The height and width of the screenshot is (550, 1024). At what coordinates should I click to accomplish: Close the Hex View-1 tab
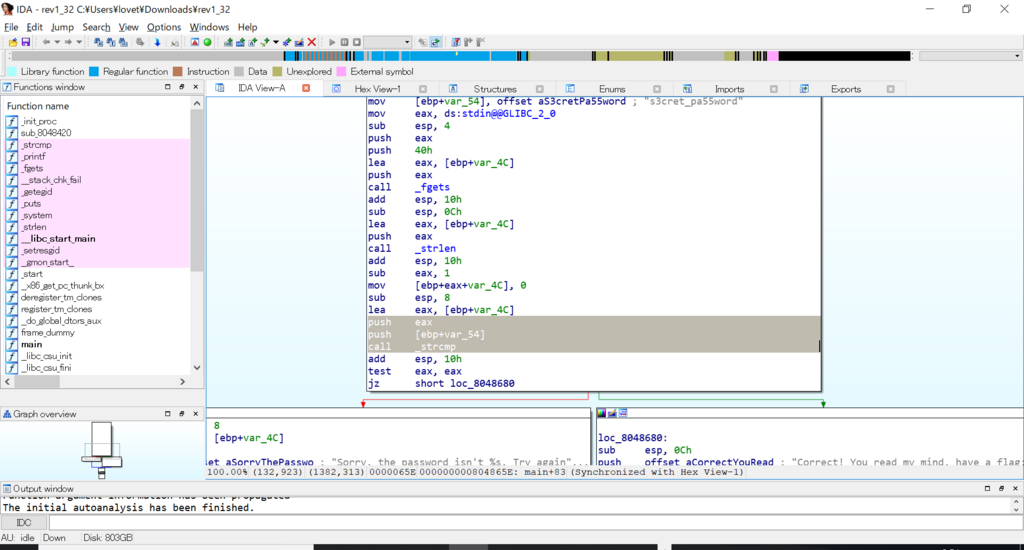423,89
